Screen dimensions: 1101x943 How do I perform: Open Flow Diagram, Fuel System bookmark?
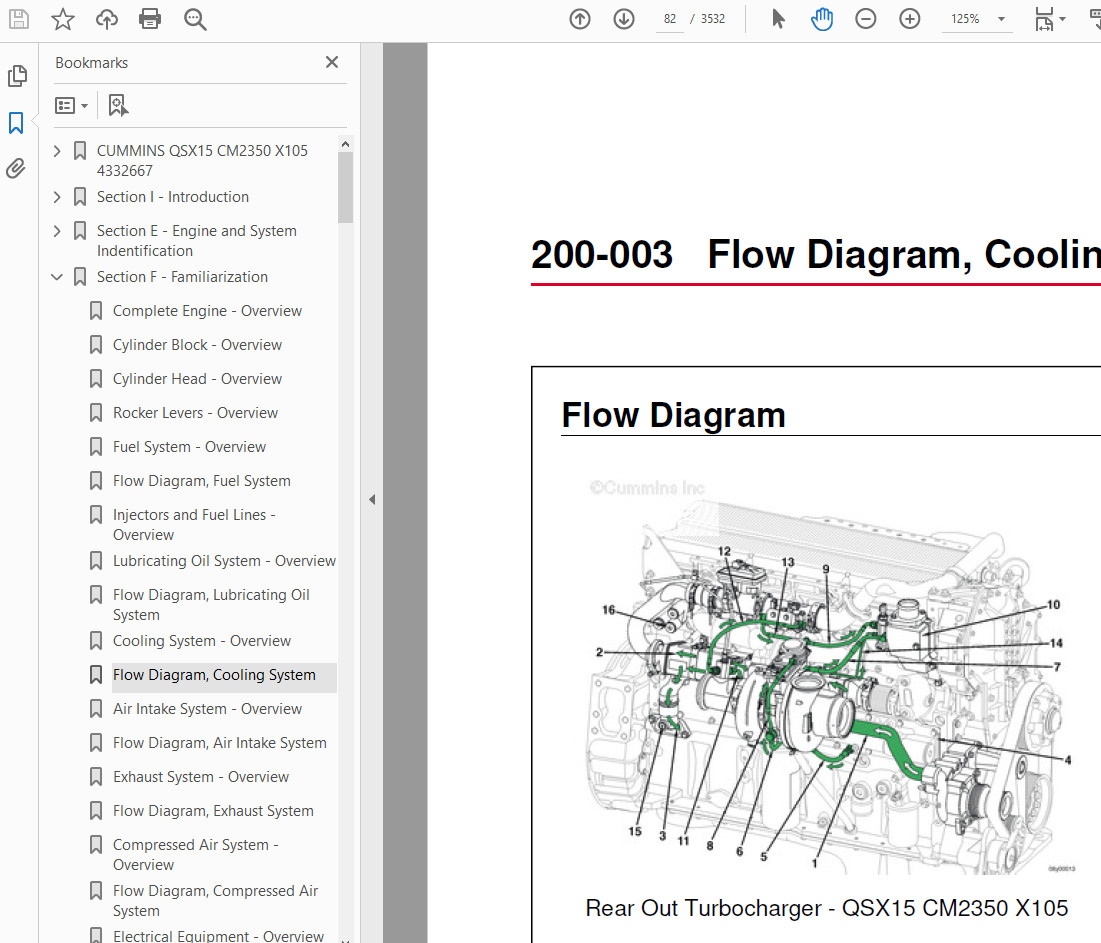click(202, 481)
